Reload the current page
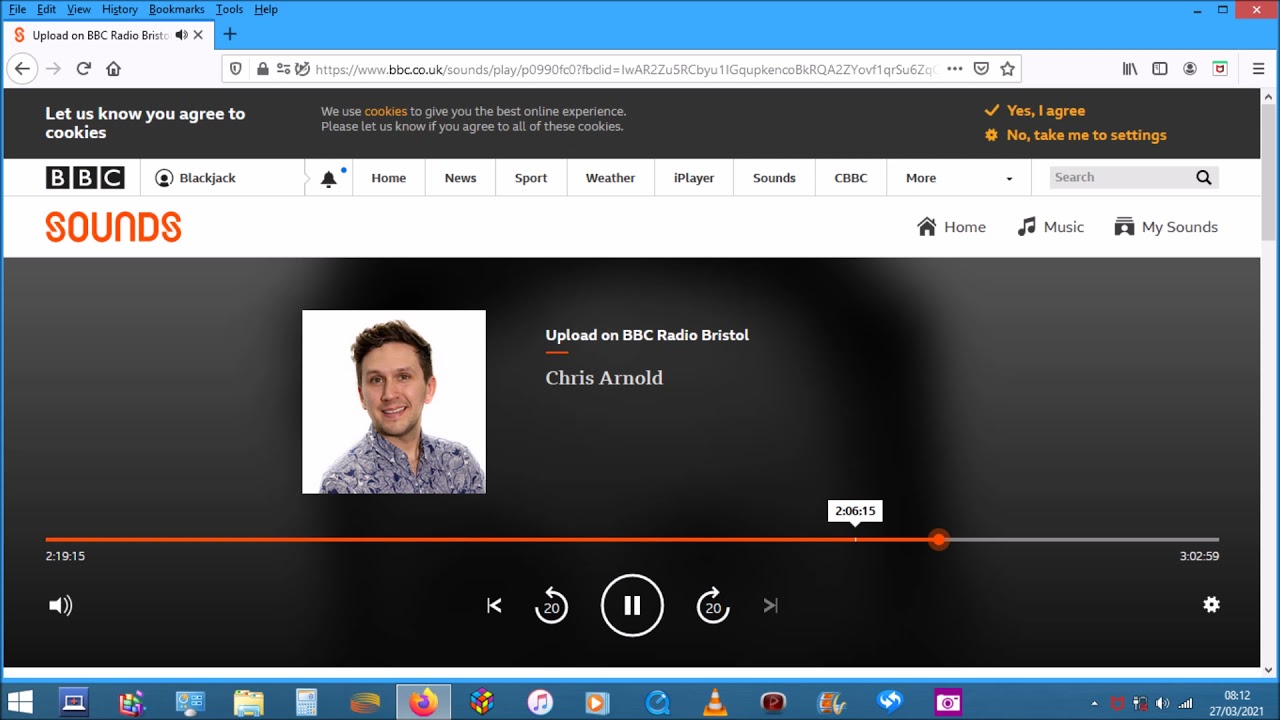1280x720 pixels. tap(84, 69)
